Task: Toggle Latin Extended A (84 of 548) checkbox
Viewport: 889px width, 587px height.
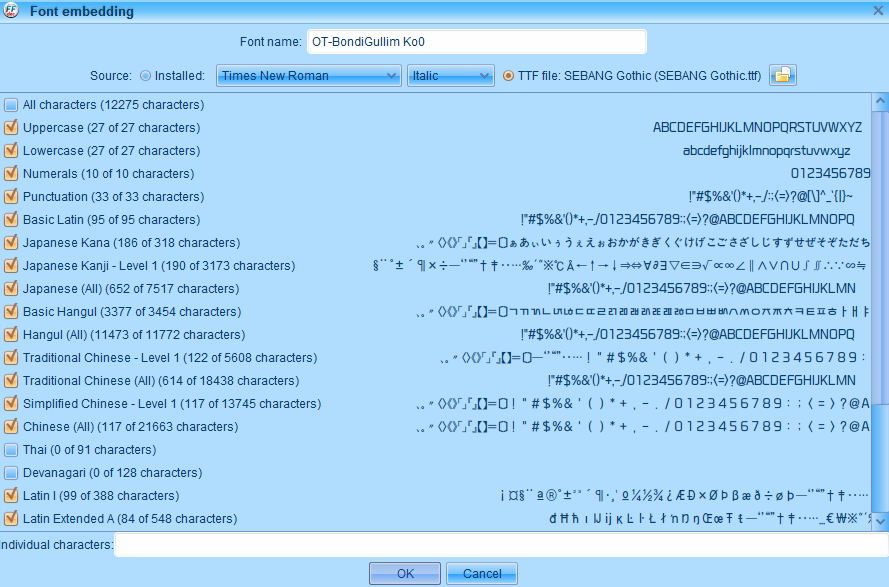Action: pos(11,518)
